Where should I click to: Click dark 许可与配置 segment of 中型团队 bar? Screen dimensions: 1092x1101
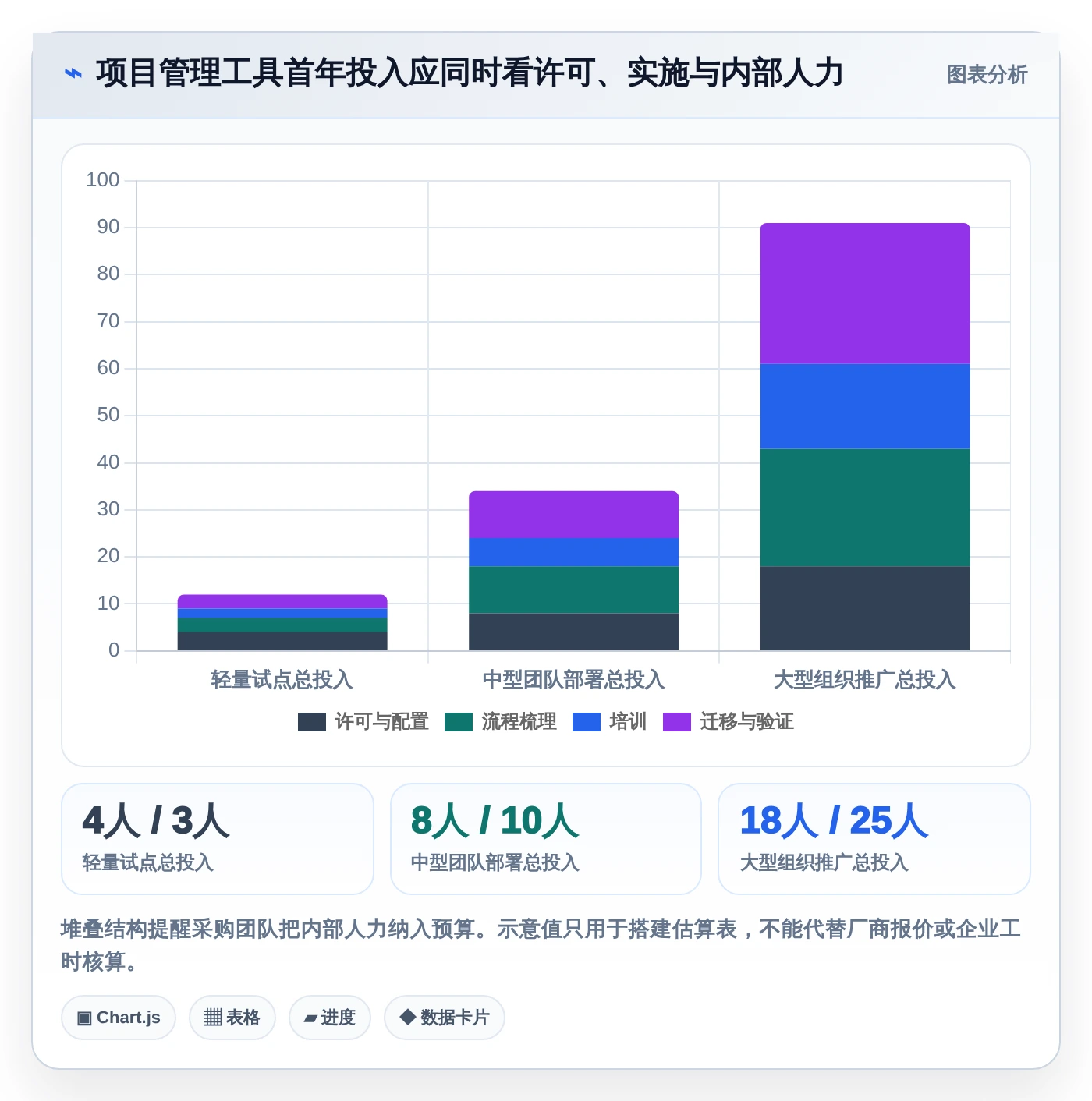573,632
